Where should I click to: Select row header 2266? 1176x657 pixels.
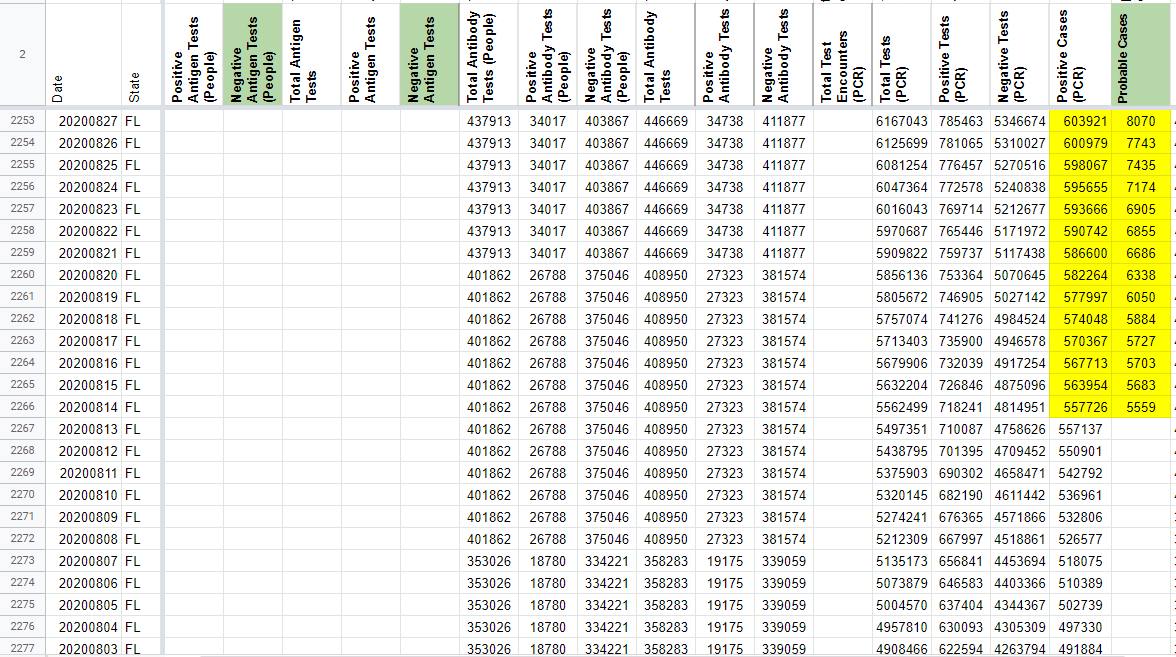[22, 406]
